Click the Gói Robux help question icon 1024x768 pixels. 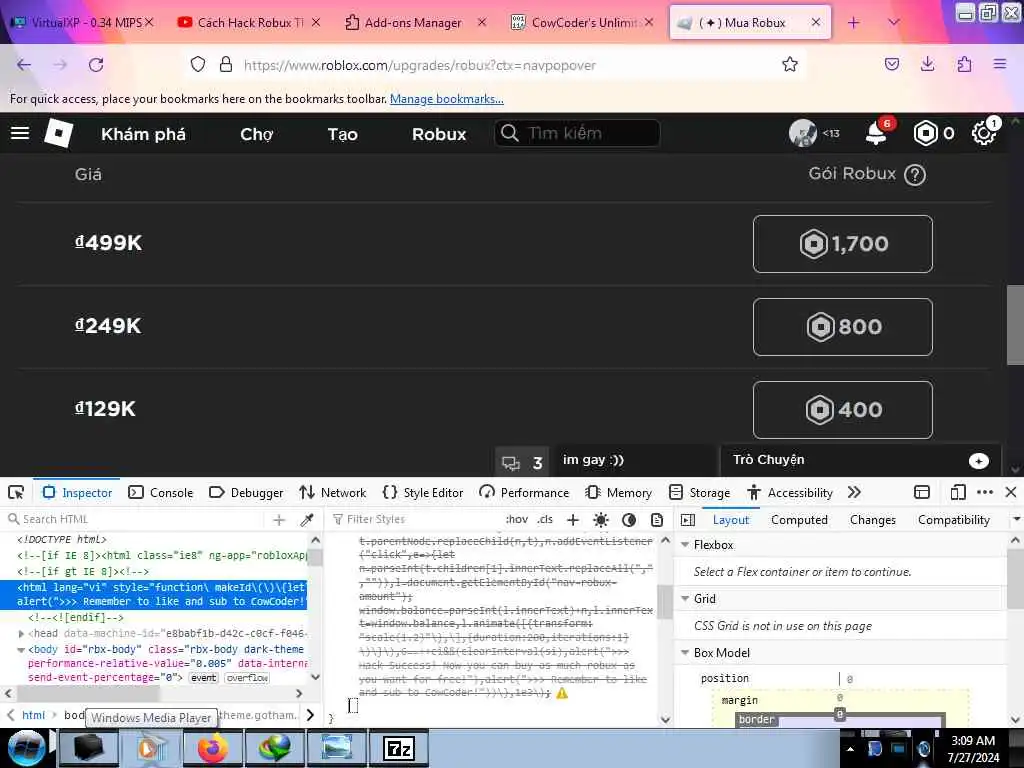[x=914, y=174]
